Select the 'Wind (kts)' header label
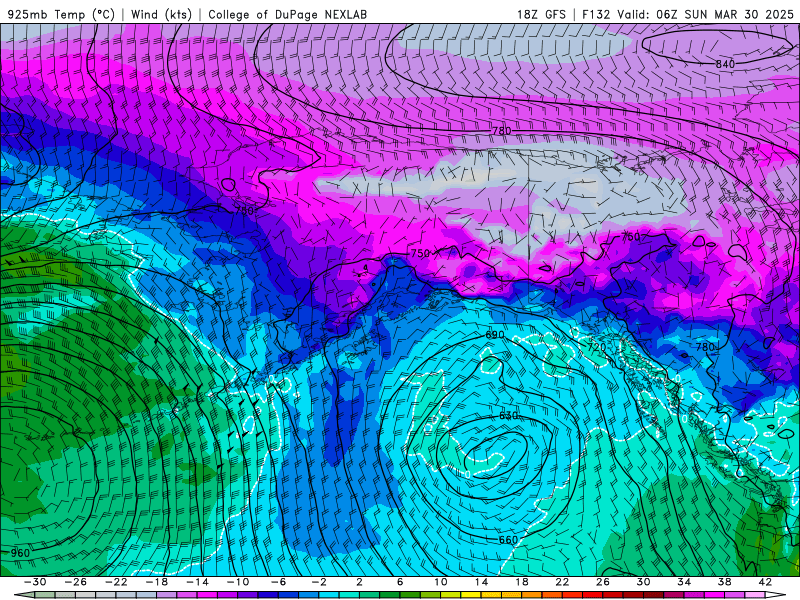Viewport: 800px width, 600px height. pos(161,15)
